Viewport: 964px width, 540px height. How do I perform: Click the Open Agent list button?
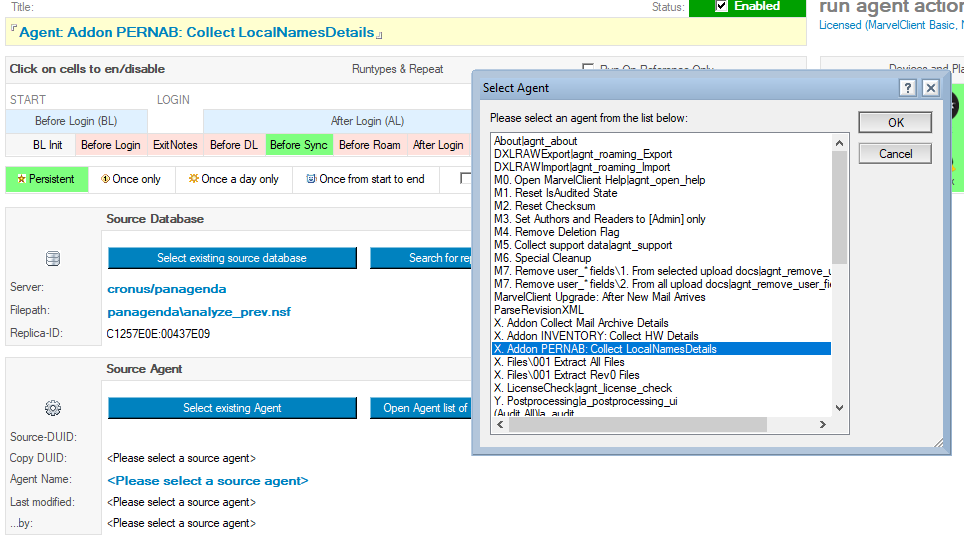[421, 408]
